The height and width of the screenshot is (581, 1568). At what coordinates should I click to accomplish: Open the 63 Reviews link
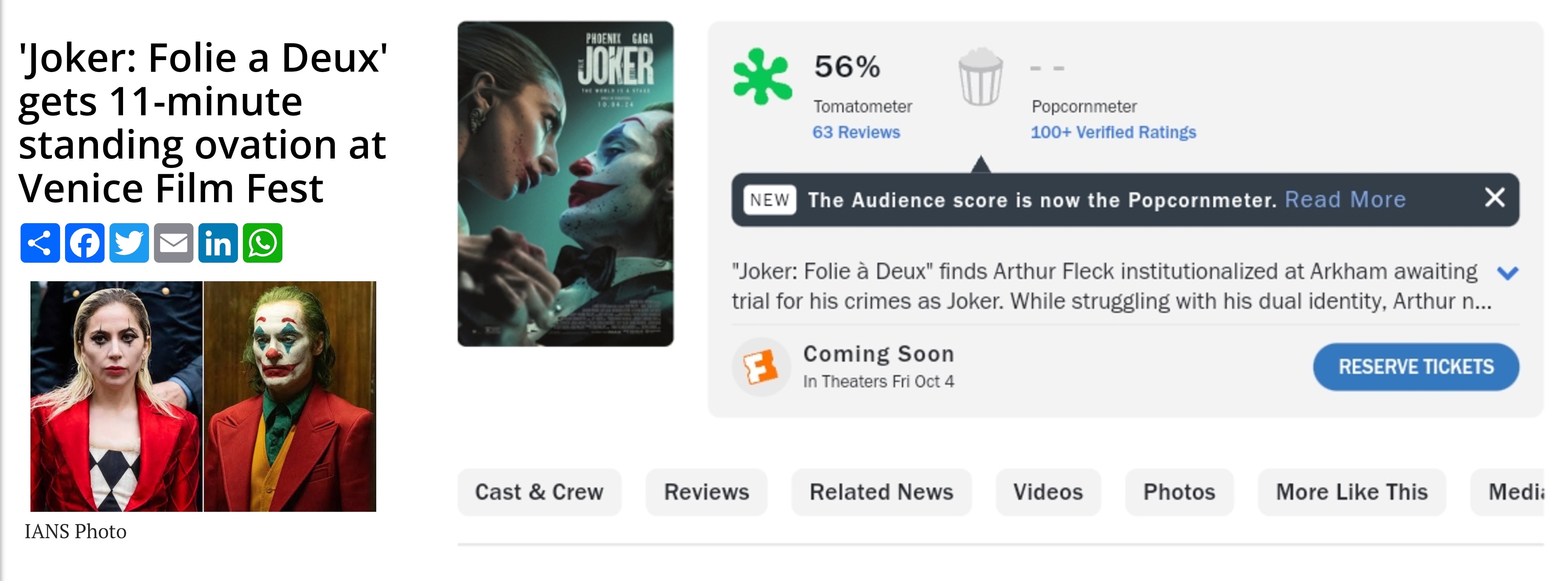pos(856,132)
